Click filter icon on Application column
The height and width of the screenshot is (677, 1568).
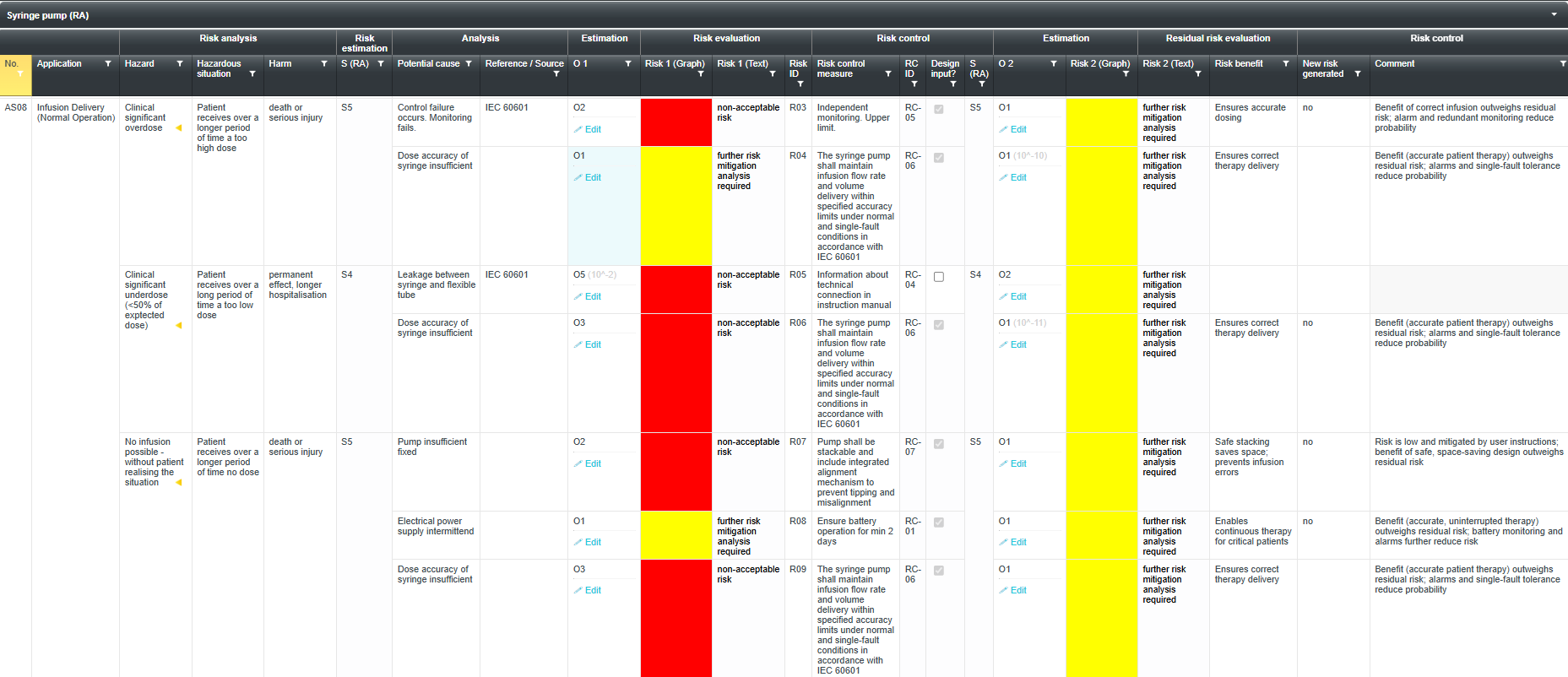point(108,64)
